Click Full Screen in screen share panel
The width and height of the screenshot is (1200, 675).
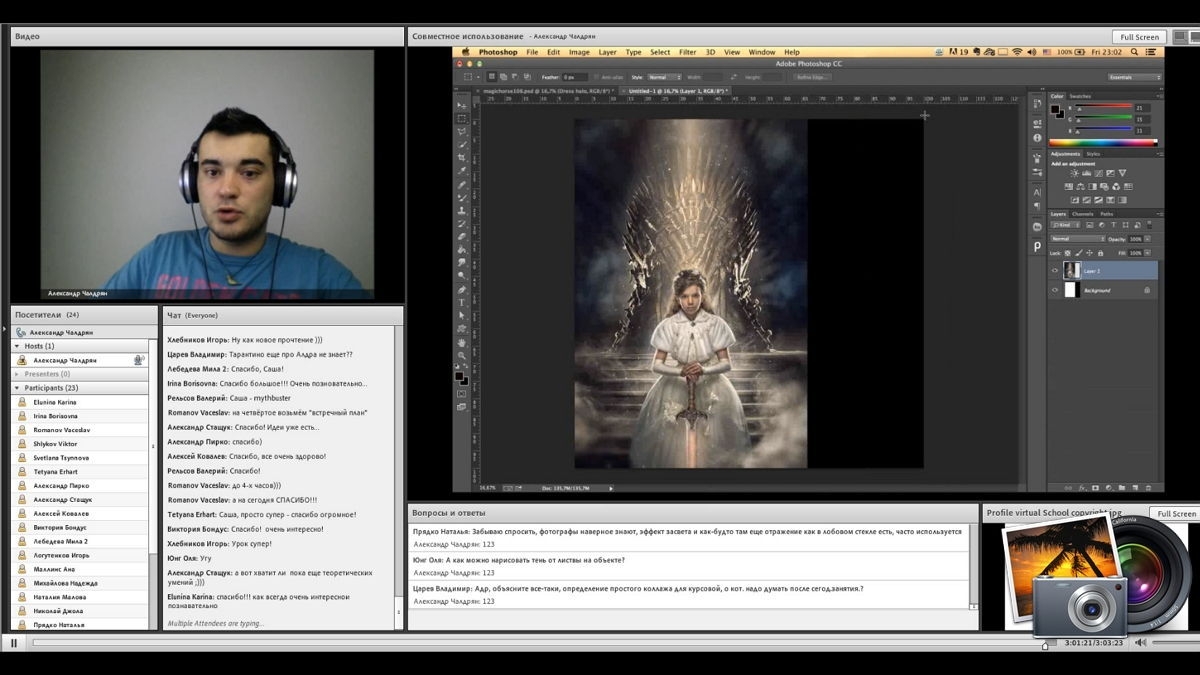click(1140, 37)
